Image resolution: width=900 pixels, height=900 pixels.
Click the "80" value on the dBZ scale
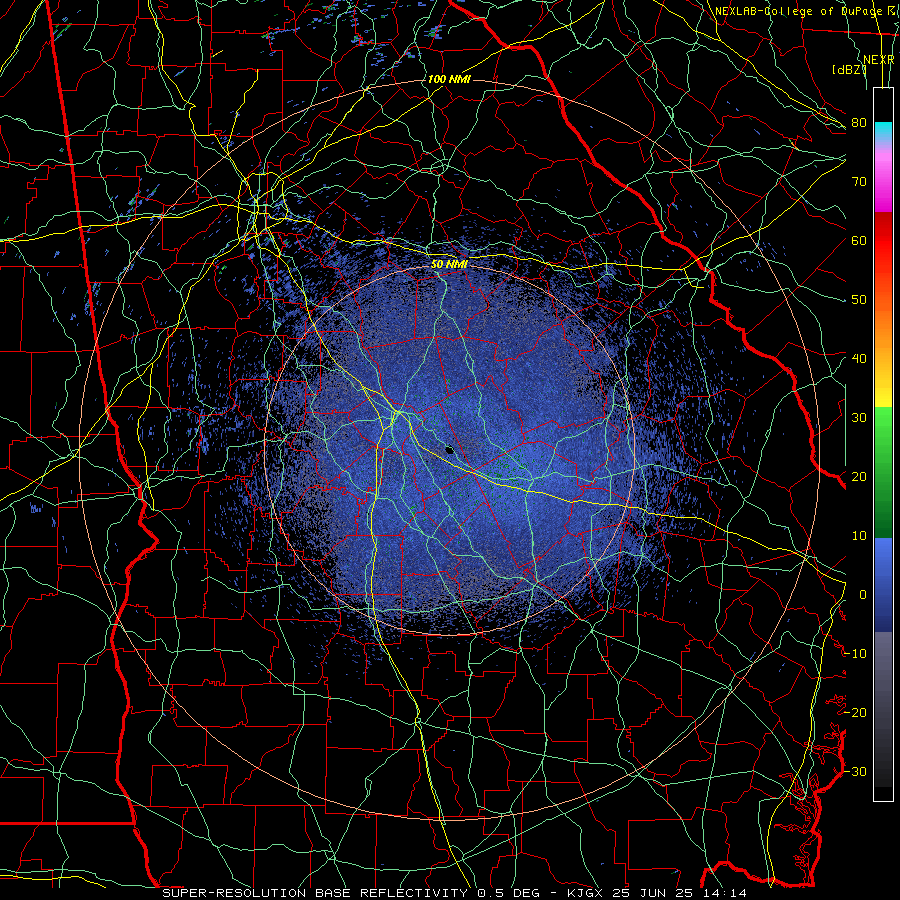[859, 123]
